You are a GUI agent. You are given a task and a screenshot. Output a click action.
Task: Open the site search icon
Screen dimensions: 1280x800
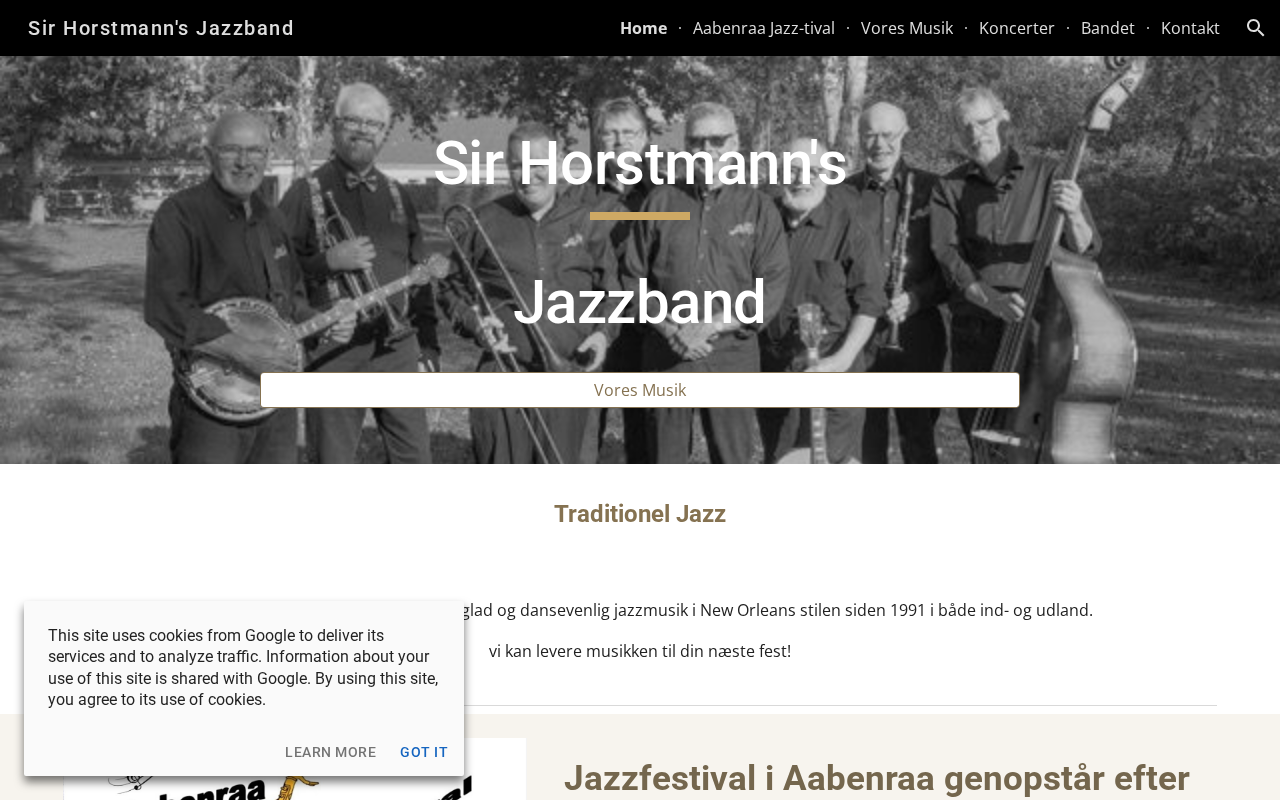coord(1256,28)
